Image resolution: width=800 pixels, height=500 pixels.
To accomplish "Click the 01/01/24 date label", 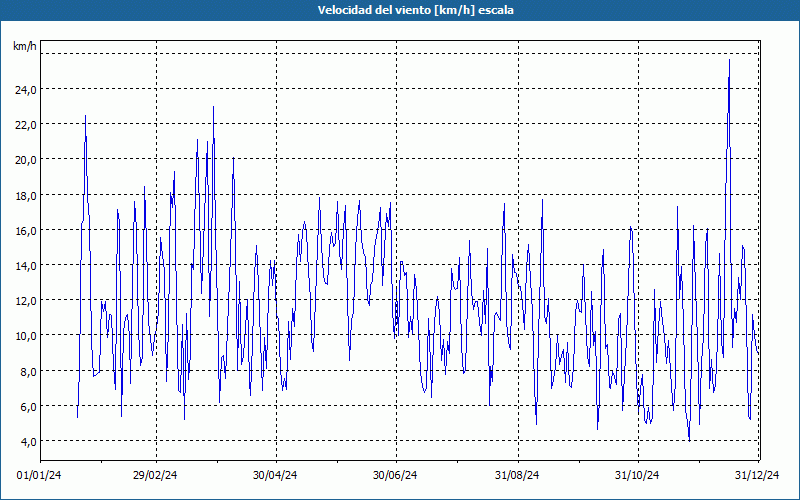I will coord(39,475).
